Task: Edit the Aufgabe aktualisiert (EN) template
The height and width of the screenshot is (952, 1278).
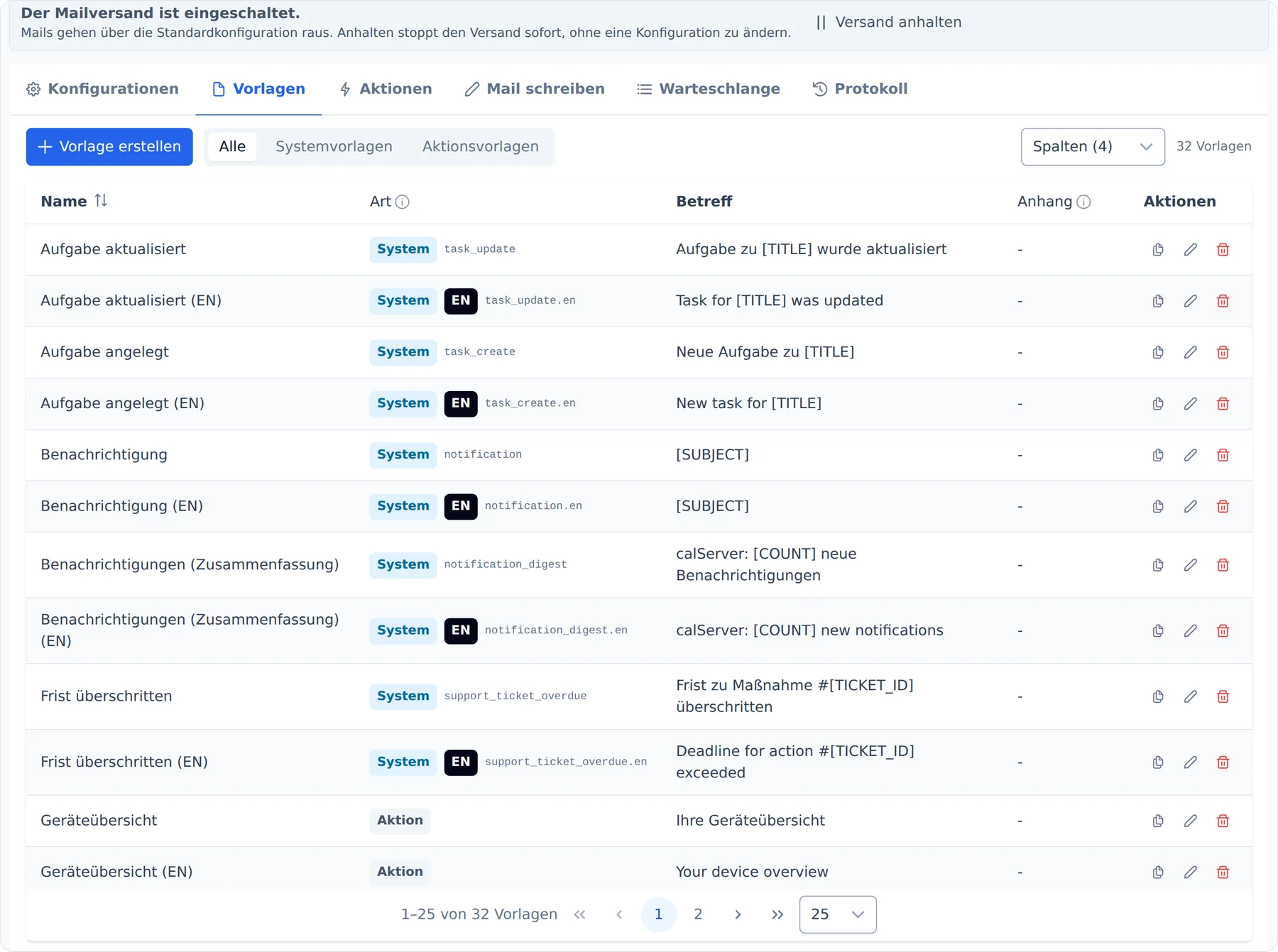Action: point(1191,301)
